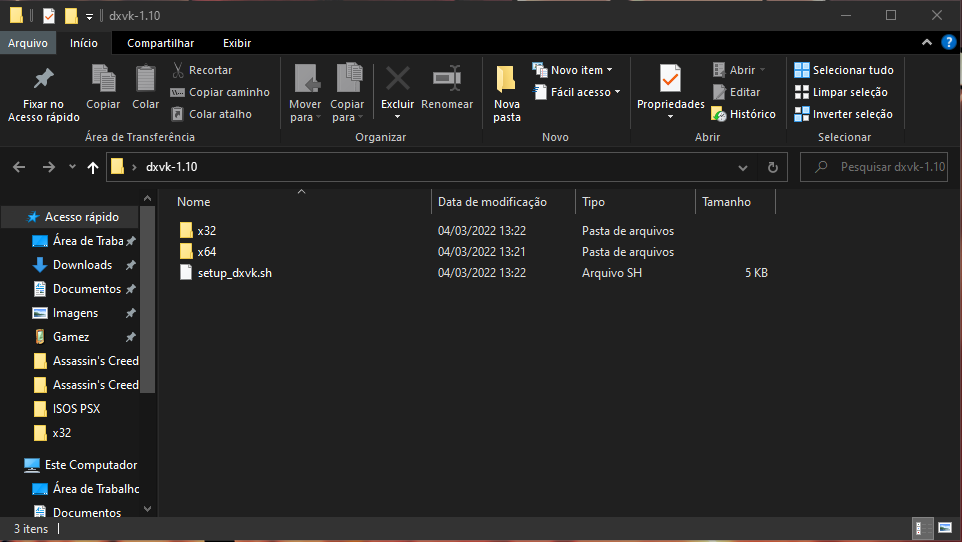Switch to the Início ribbon tab
This screenshot has width=962, height=542.
tap(83, 43)
